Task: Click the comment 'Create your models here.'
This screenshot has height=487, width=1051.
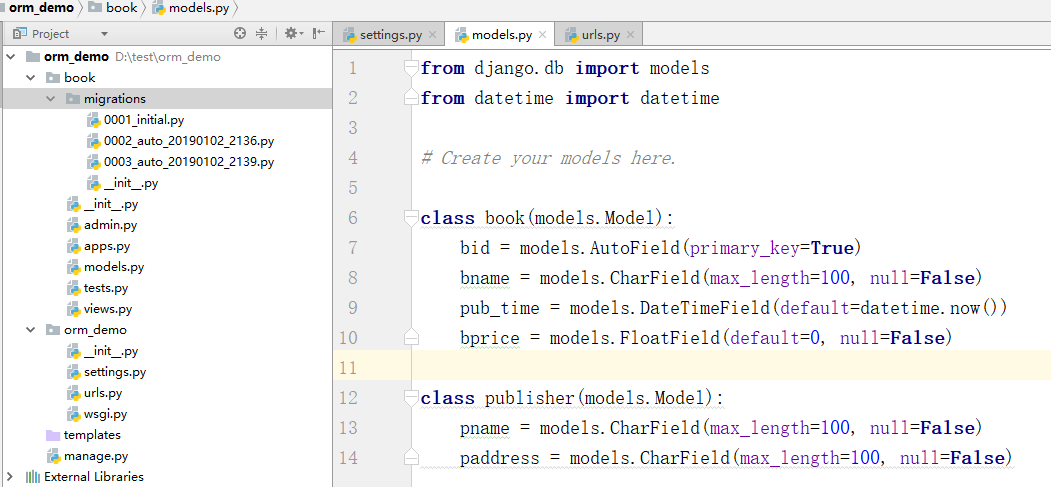Action: click(548, 159)
